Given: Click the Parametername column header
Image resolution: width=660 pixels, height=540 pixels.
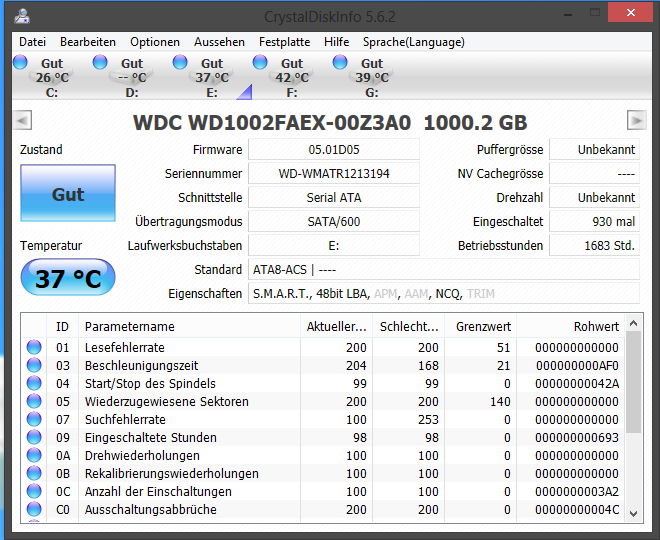Looking at the screenshot, I should click(189, 326).
